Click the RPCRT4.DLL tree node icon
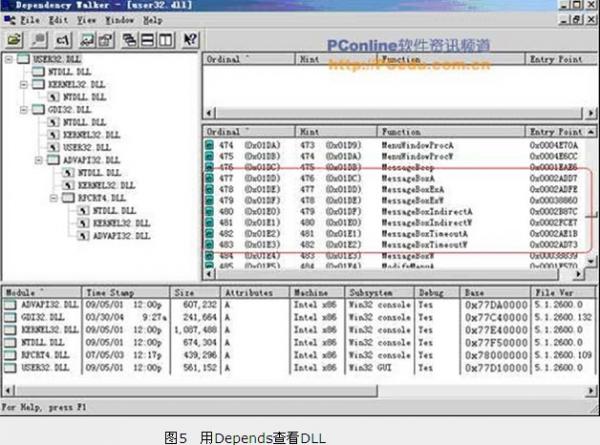This screenshot has height=445, width=600. [68, 198]
